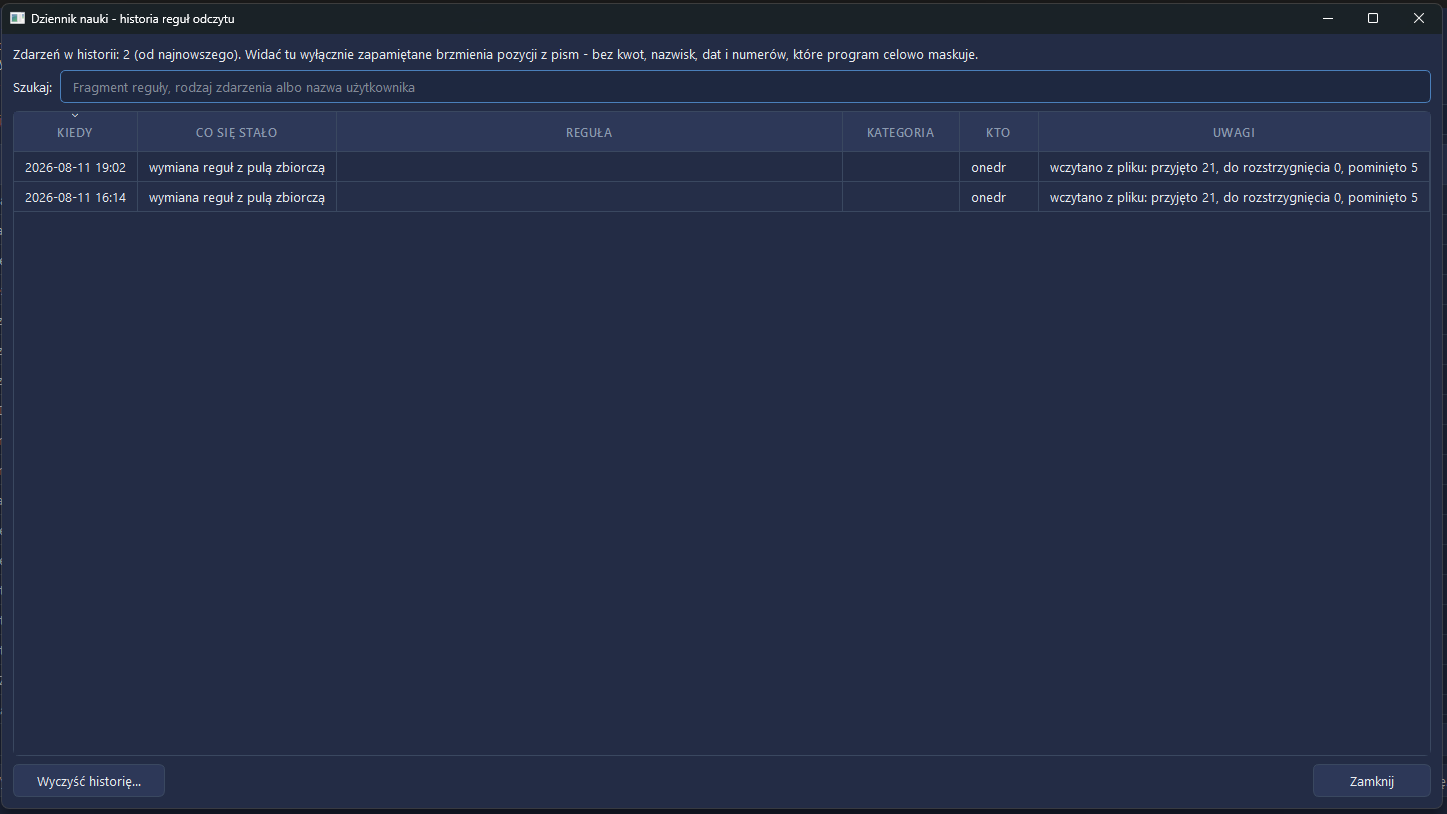The width and height of the screenshot is (1447, 814).
Task: Select the row dated 2026-08-11 19:02
Action: click(722, 167)
